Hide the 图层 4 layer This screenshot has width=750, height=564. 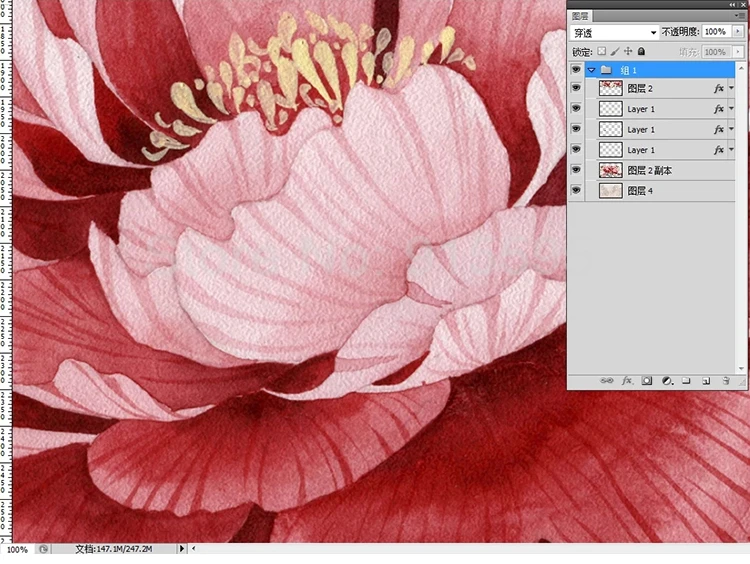576,190
